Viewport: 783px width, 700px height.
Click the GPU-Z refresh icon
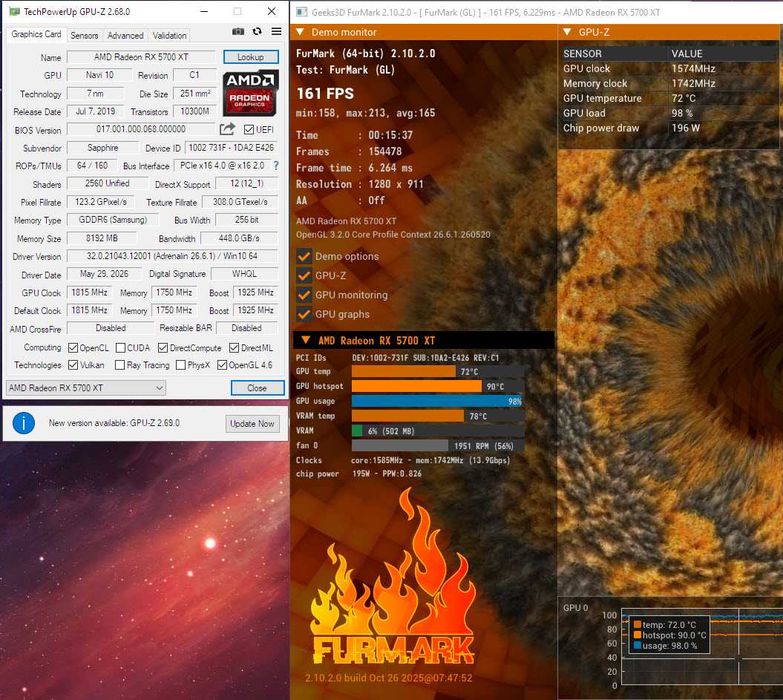tap(257, 31)
